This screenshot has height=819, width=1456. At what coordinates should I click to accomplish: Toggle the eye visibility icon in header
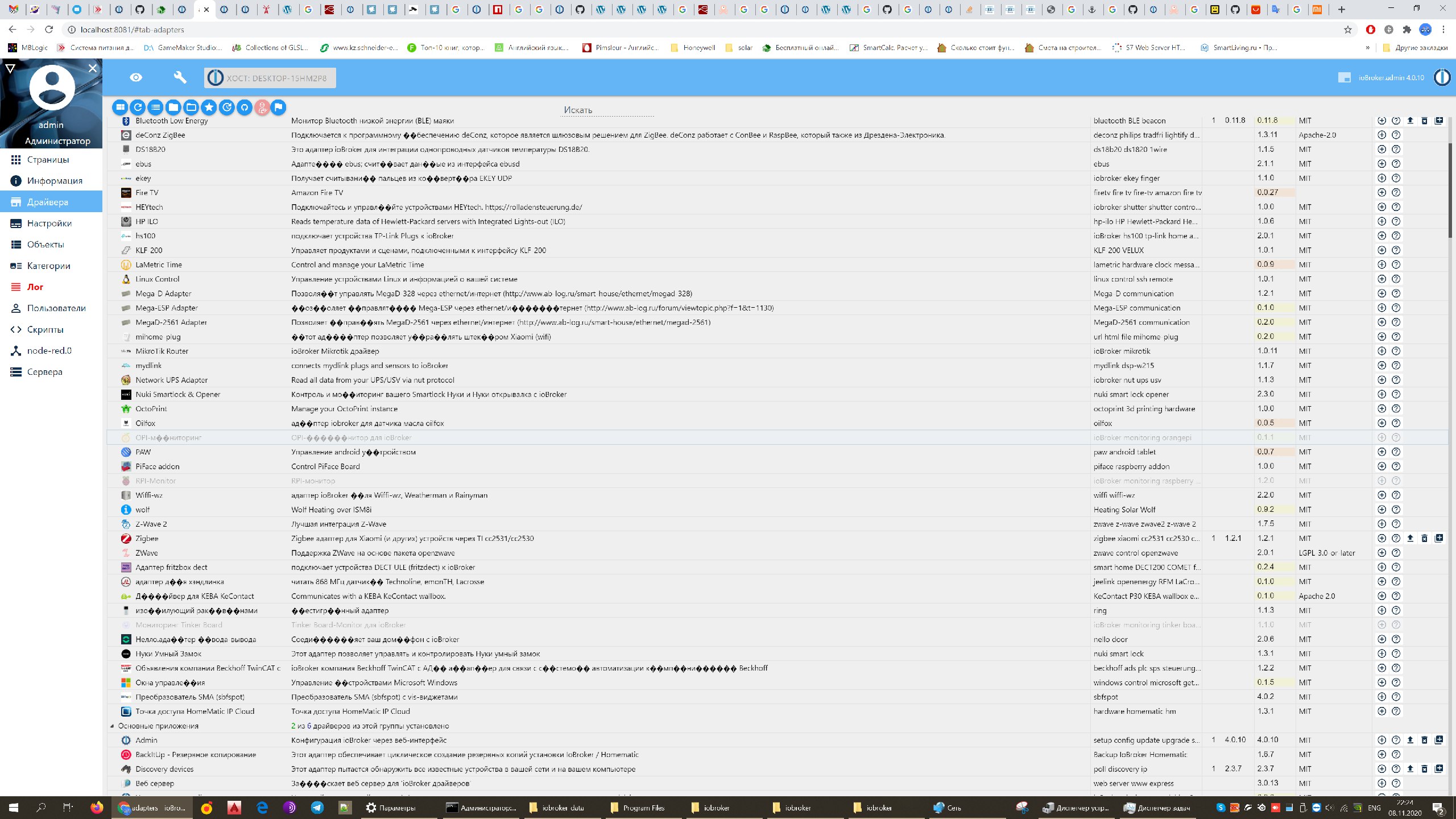click(x=136, y=77)
